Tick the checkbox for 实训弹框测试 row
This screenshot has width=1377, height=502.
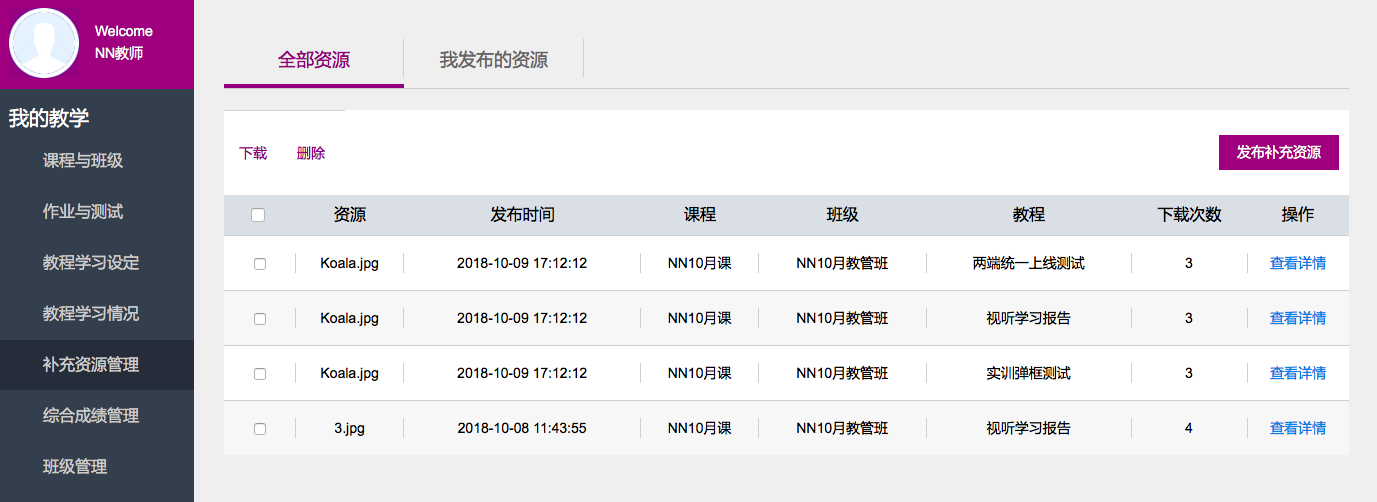(x=260, y=374)
